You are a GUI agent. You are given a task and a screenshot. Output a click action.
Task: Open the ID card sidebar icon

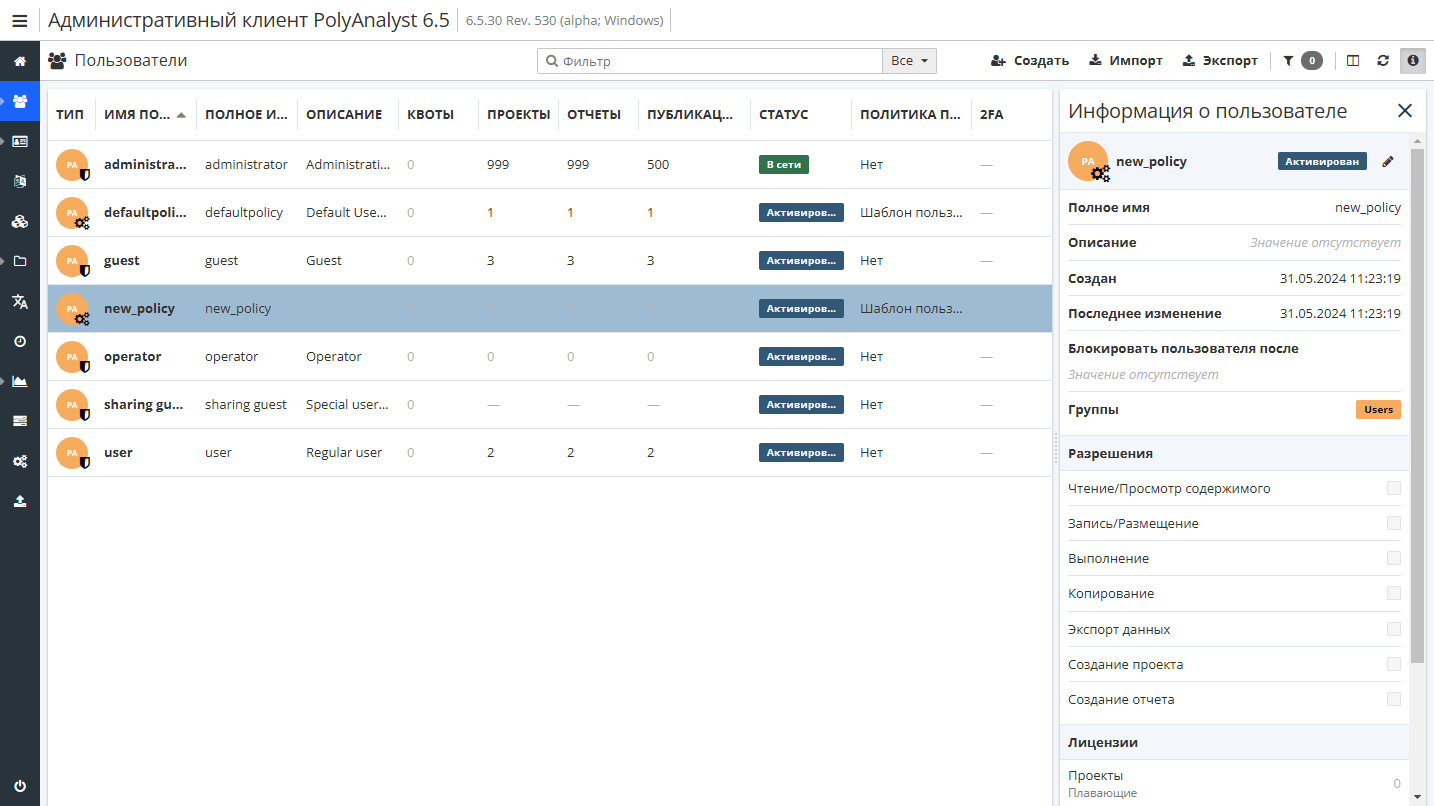pyautogui.click(x=20, y=141)
